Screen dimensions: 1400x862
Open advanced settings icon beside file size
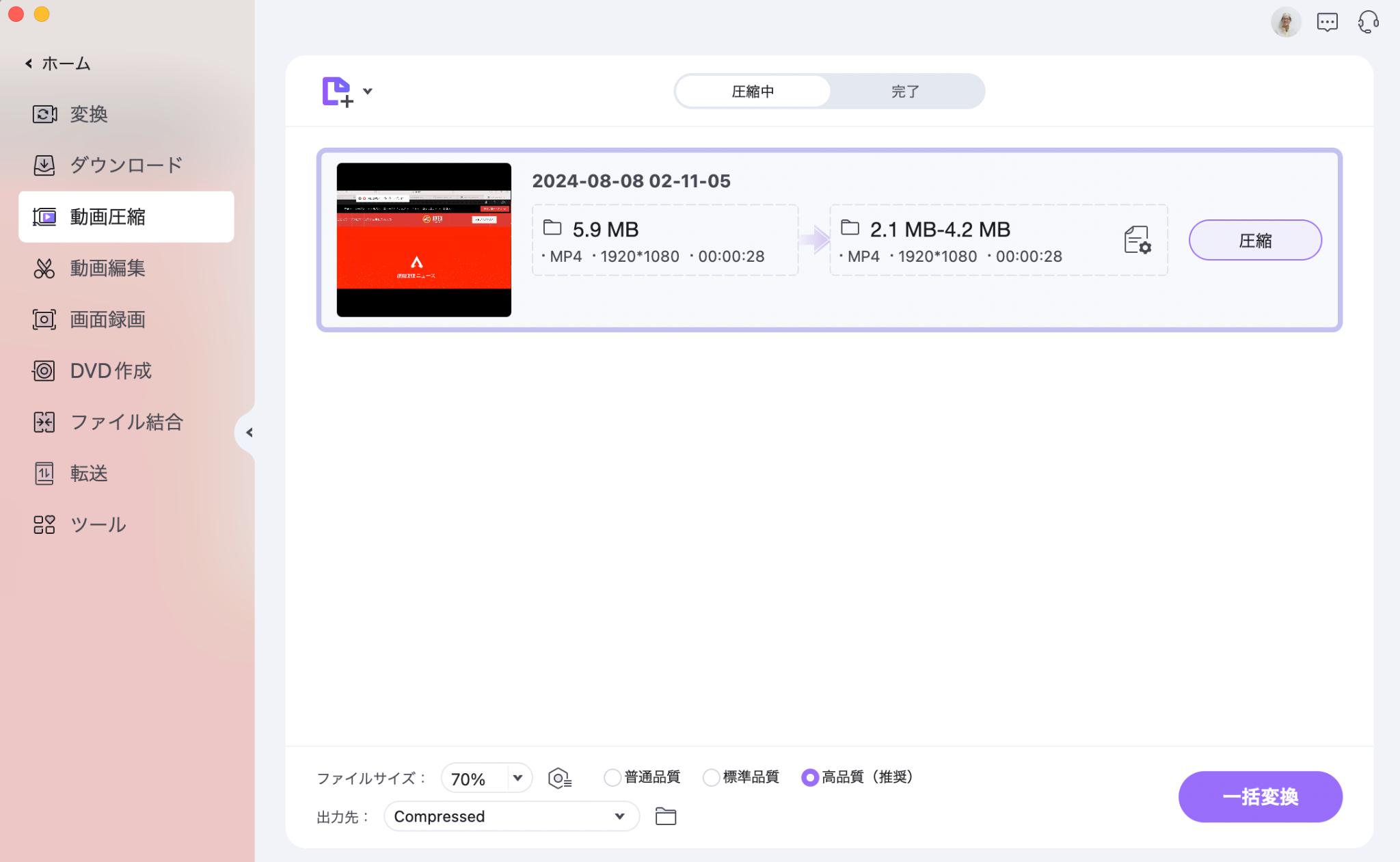pyautogui.click(x=560, y=778)
